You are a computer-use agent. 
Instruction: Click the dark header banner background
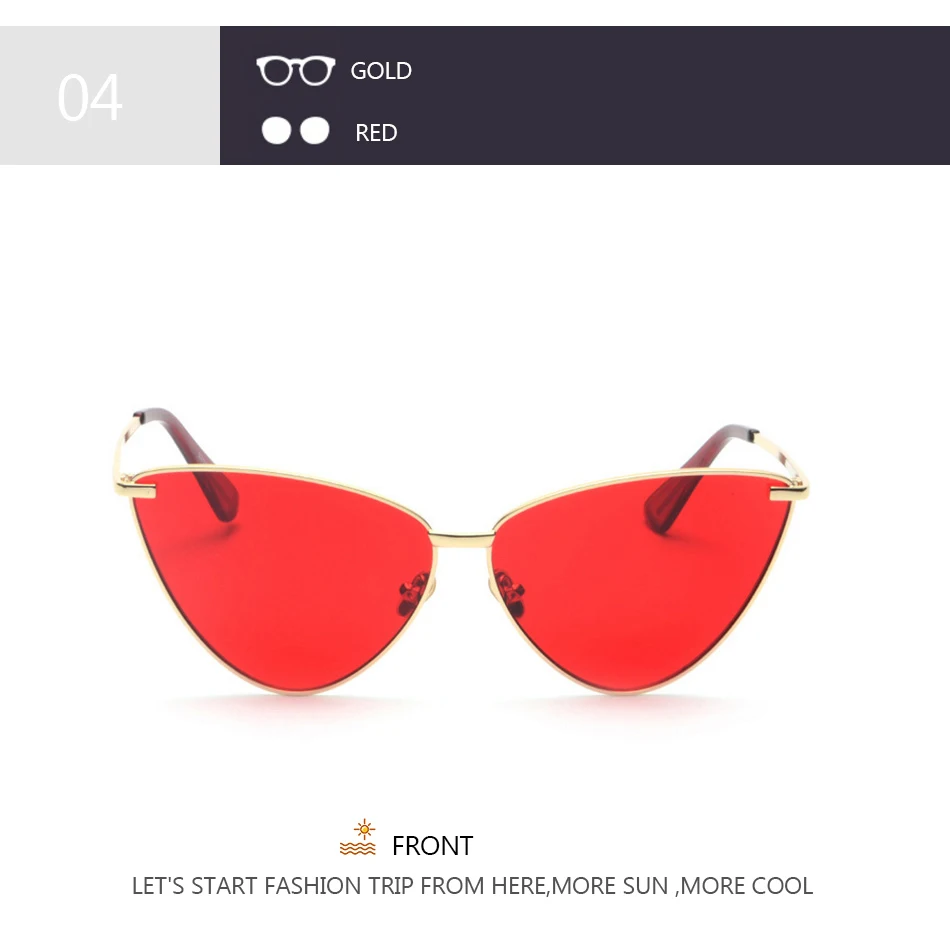(x=666, y=95)
